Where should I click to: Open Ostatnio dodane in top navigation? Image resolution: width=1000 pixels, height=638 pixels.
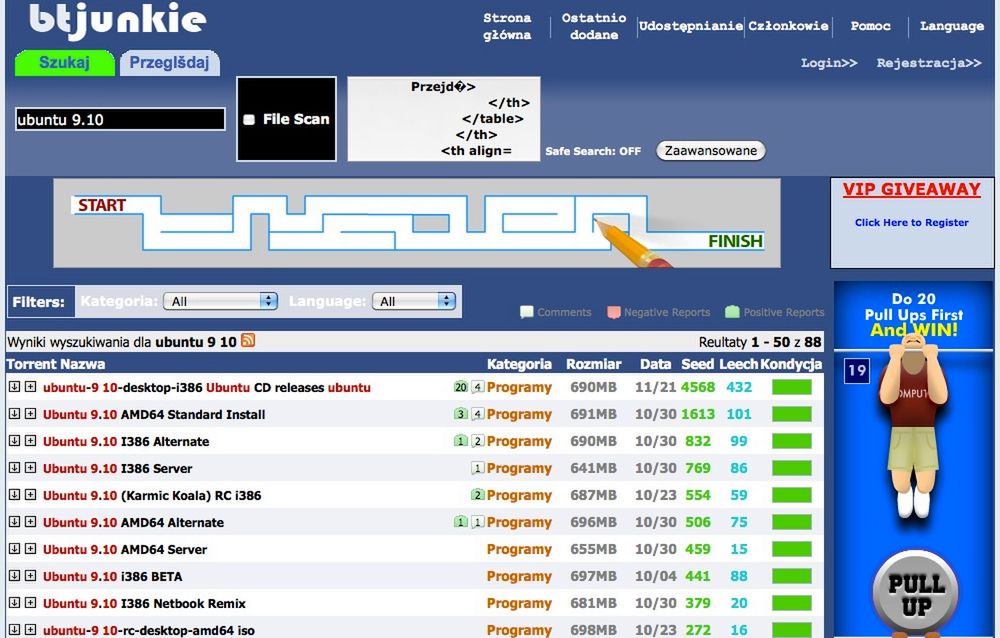point(594,26)
